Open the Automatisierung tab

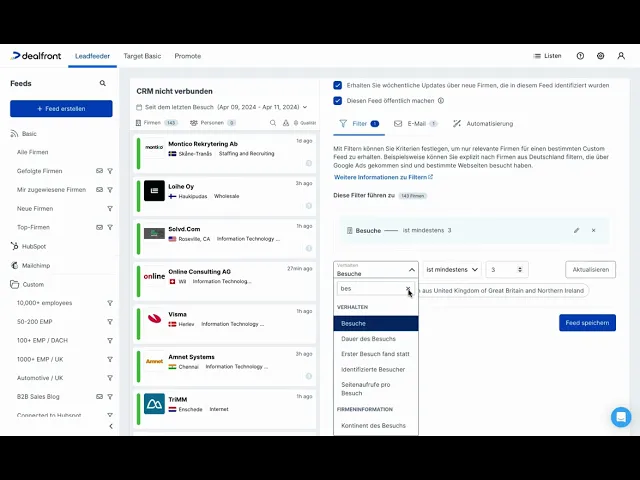pos(484,124)
